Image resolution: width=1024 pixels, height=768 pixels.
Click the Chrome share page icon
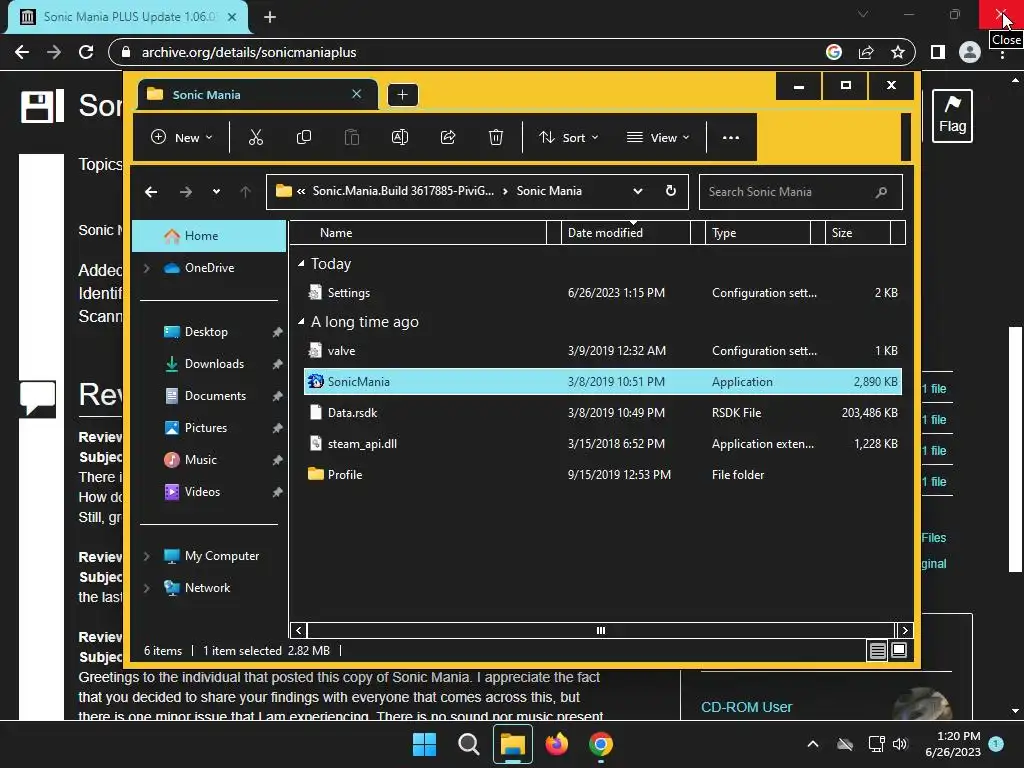pyautogui.click(x=866, y=52)
